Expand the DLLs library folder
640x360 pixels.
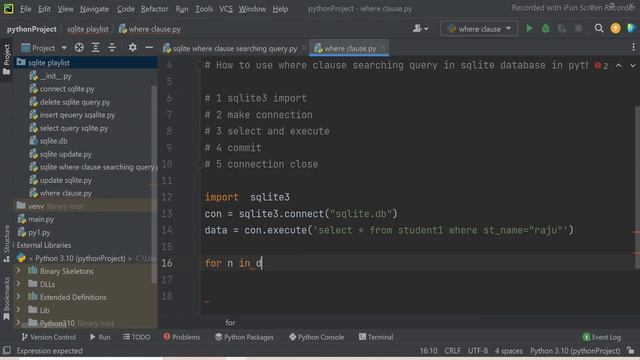click(18, 284)
